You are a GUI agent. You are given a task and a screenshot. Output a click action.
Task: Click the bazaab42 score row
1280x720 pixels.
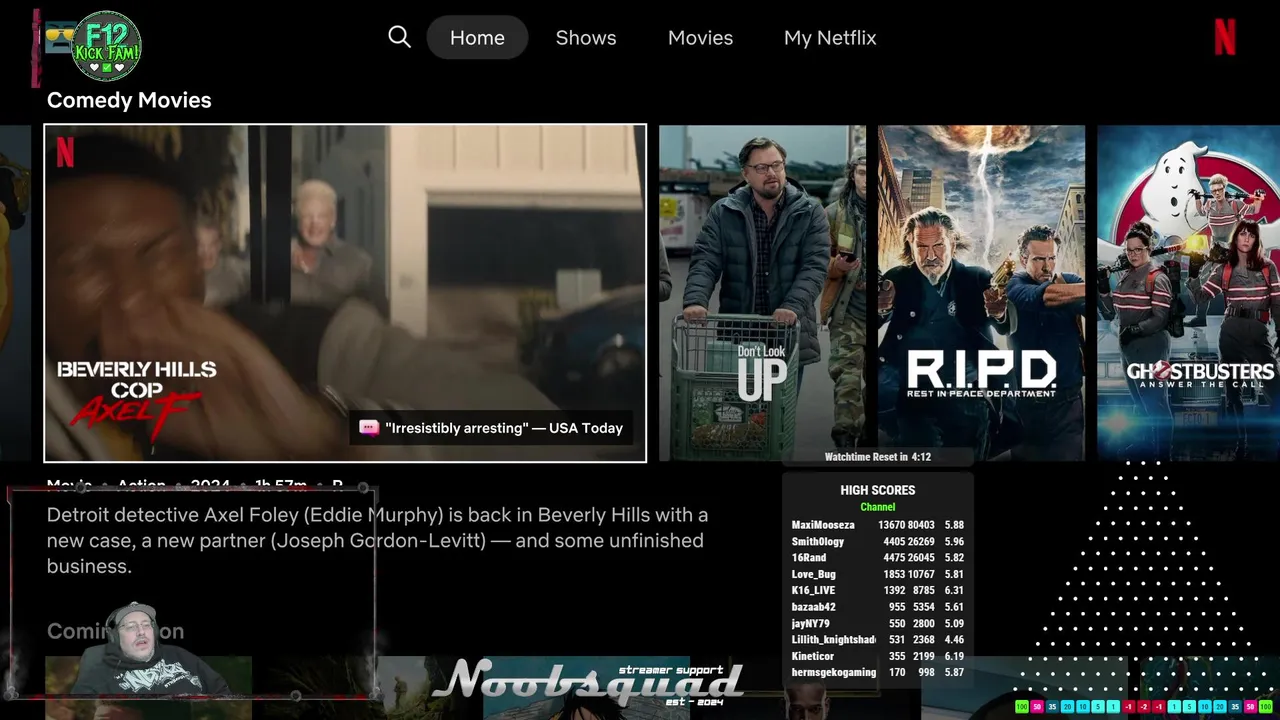[x=877, y=607]
